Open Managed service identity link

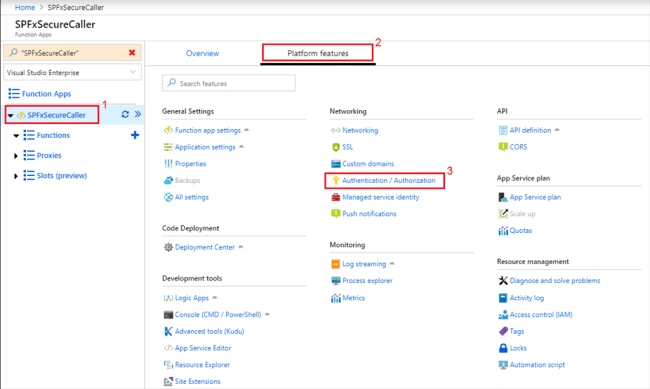tap(381, 197)
